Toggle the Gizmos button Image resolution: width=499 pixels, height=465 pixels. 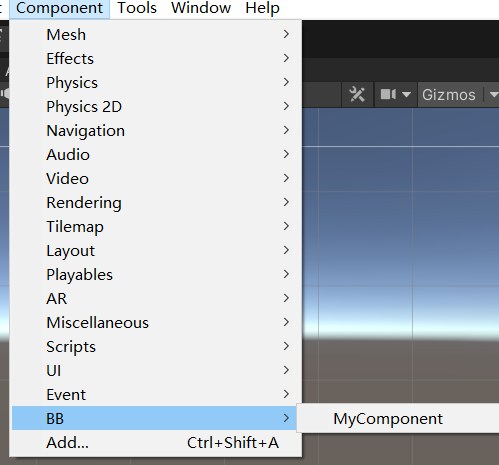(449, 95)
